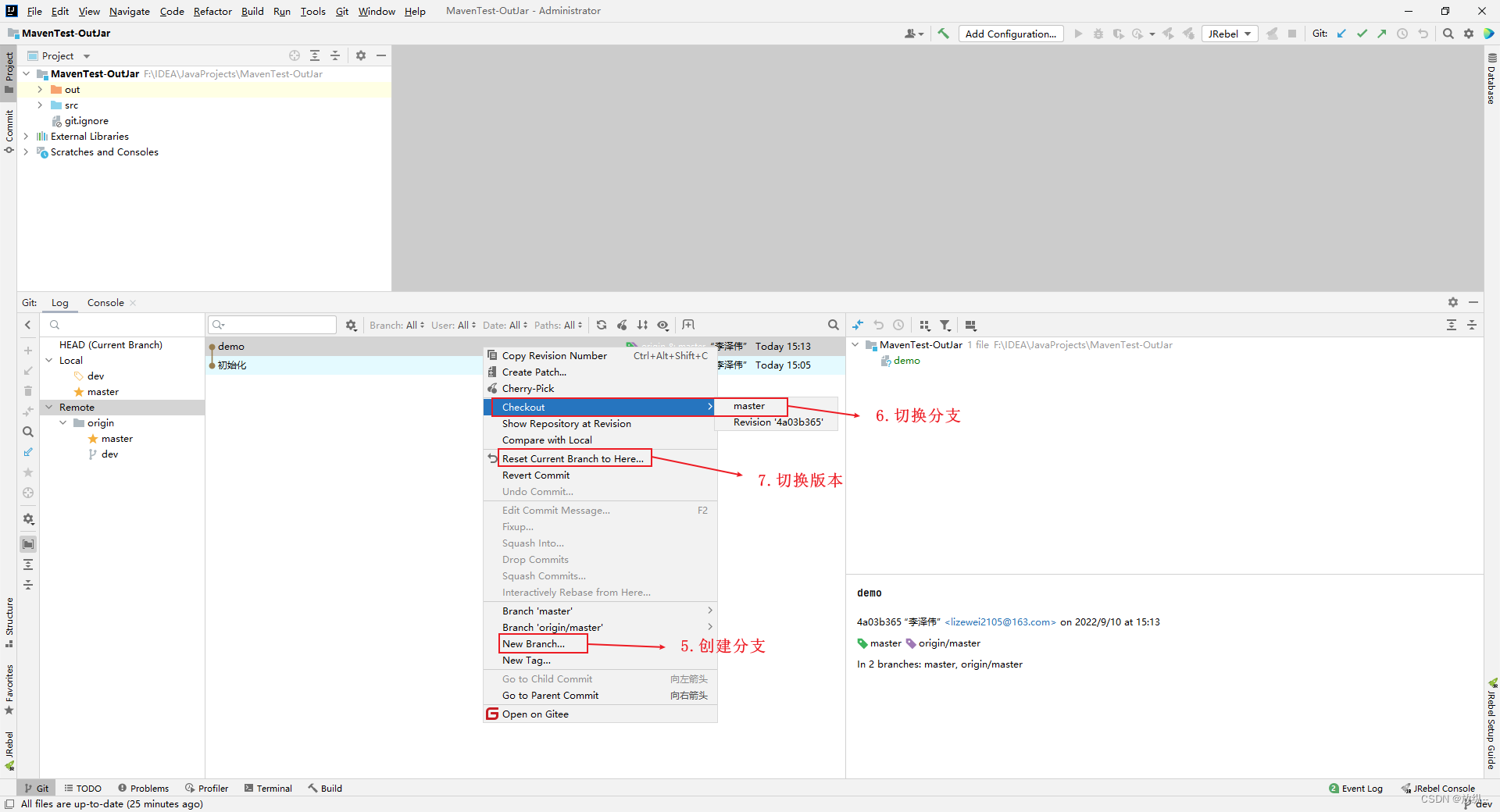Click the branches filter search field
1500x812 pixels.
(x=123, y=325)
